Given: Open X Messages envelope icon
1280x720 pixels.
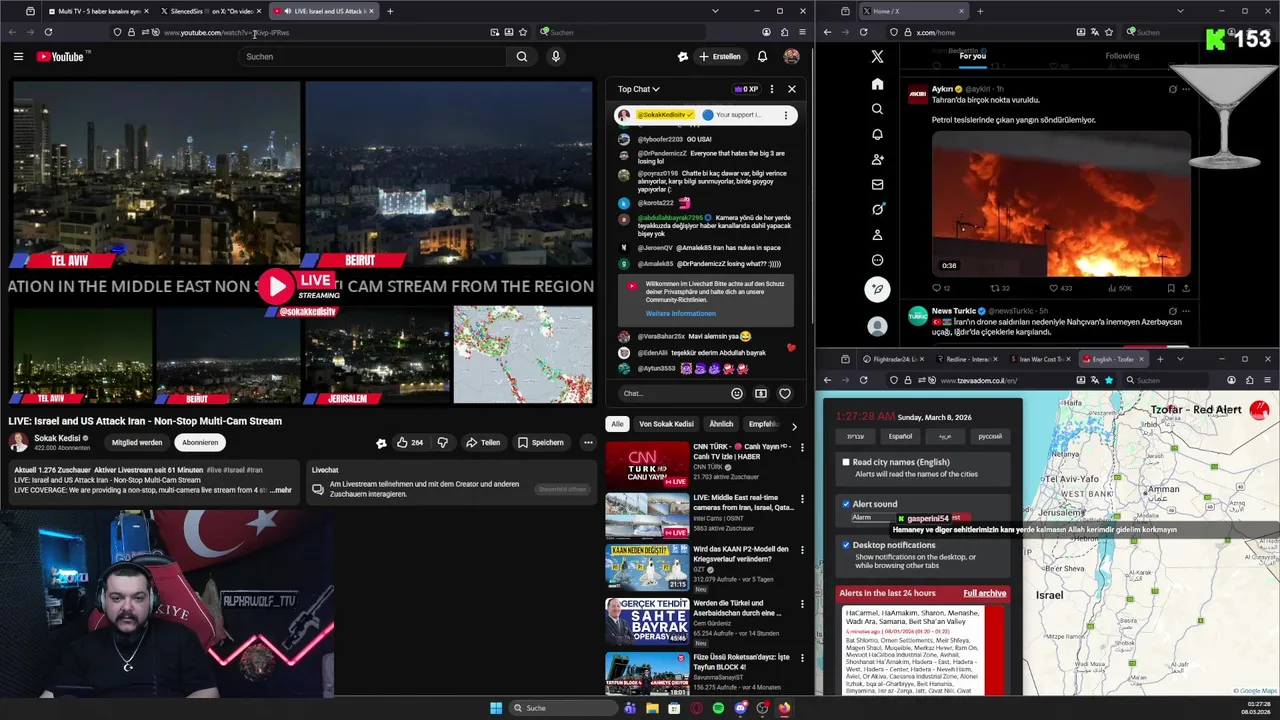Looking at the screenshot, I should (877, 184).
